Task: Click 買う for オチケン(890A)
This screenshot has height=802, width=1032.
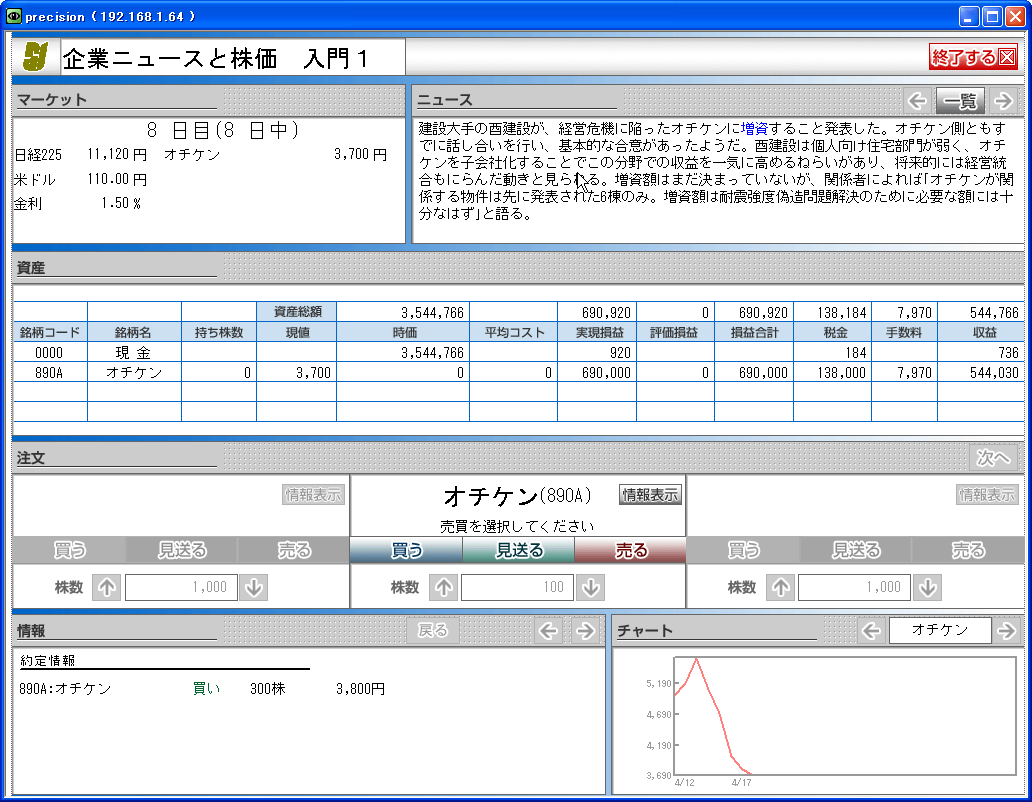Action: pyautogui.click(x=406, y=550)
